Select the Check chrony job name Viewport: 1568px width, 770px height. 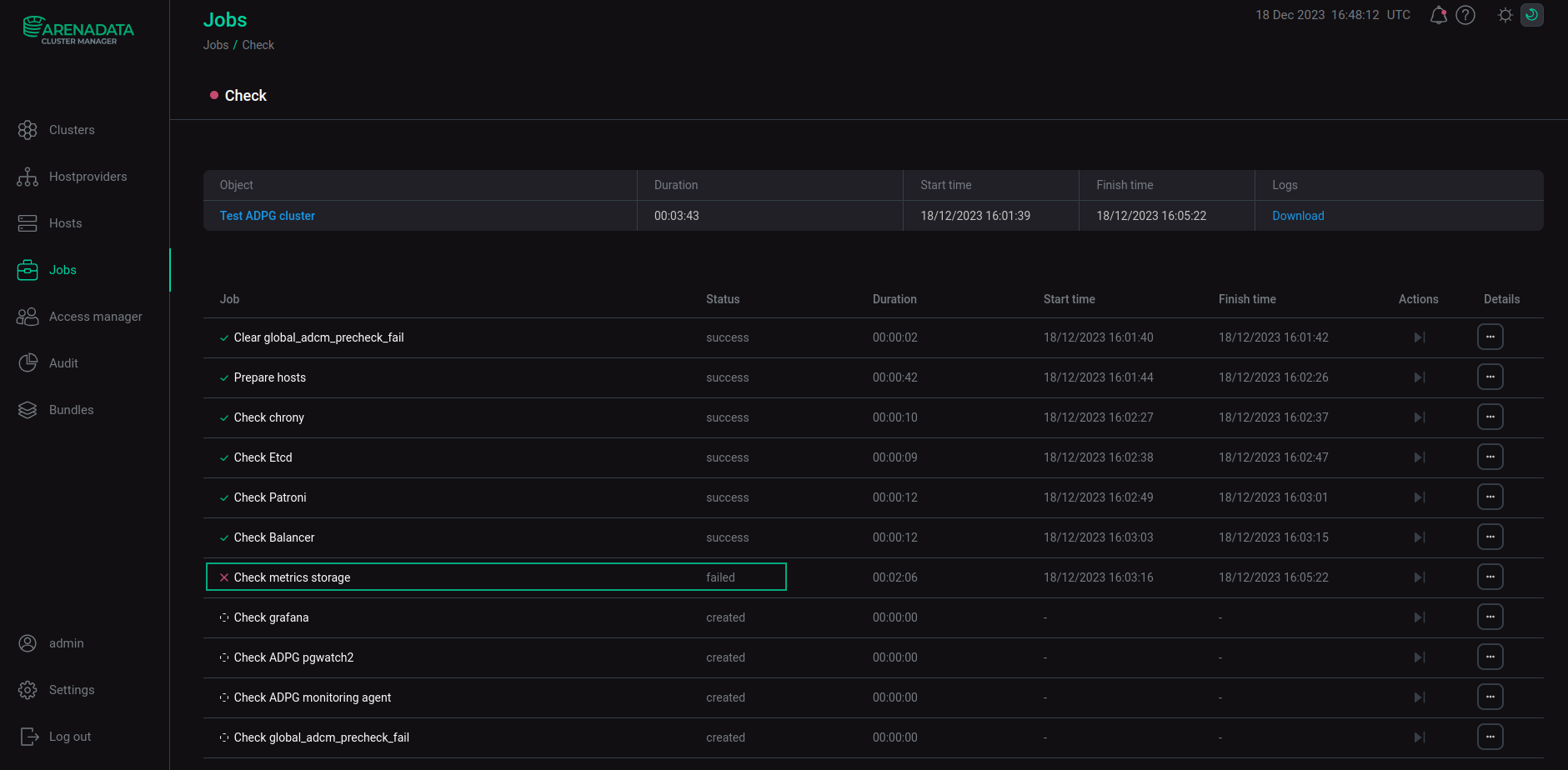(x=269, y=417)
